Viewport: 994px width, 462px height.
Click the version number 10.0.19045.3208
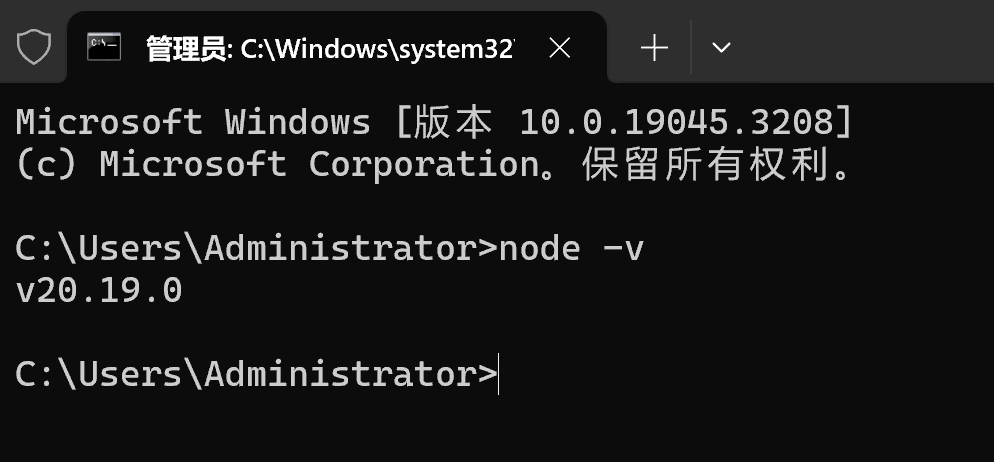pyautogui.click(x=676, y=122)
